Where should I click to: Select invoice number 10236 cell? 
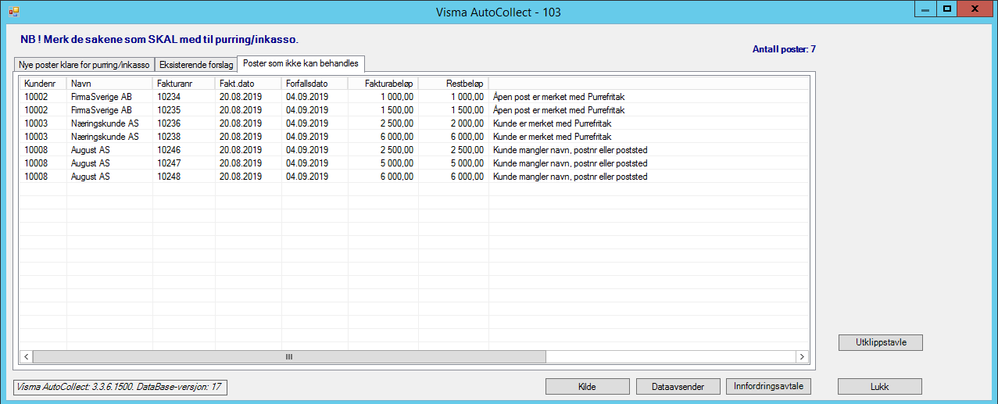tap(169, 123)
